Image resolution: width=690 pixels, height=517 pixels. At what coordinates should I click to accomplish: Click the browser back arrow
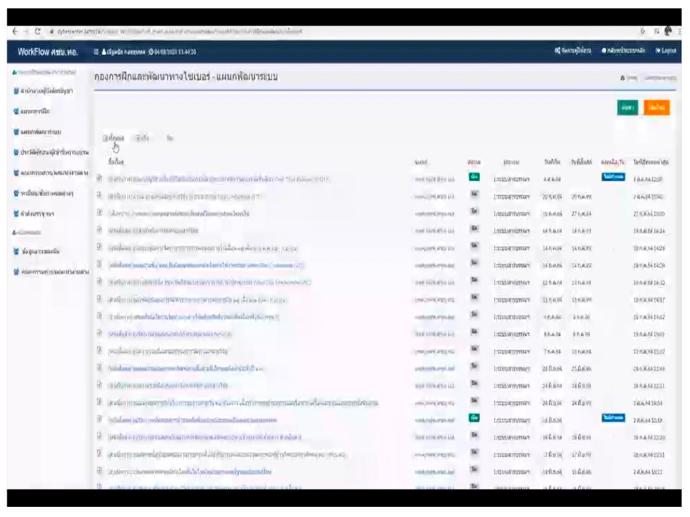click(14, 32)
